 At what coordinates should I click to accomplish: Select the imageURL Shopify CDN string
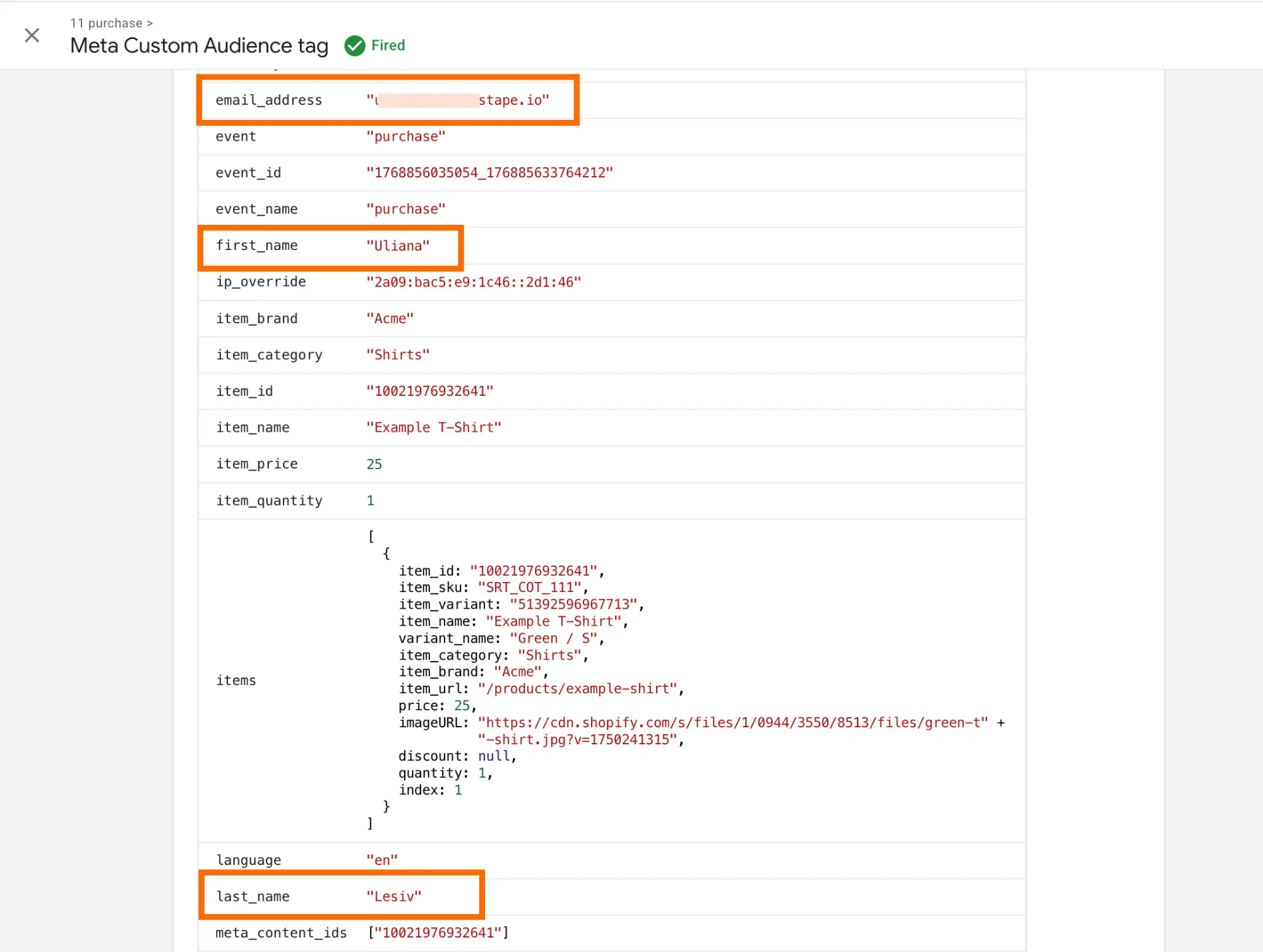733,723
